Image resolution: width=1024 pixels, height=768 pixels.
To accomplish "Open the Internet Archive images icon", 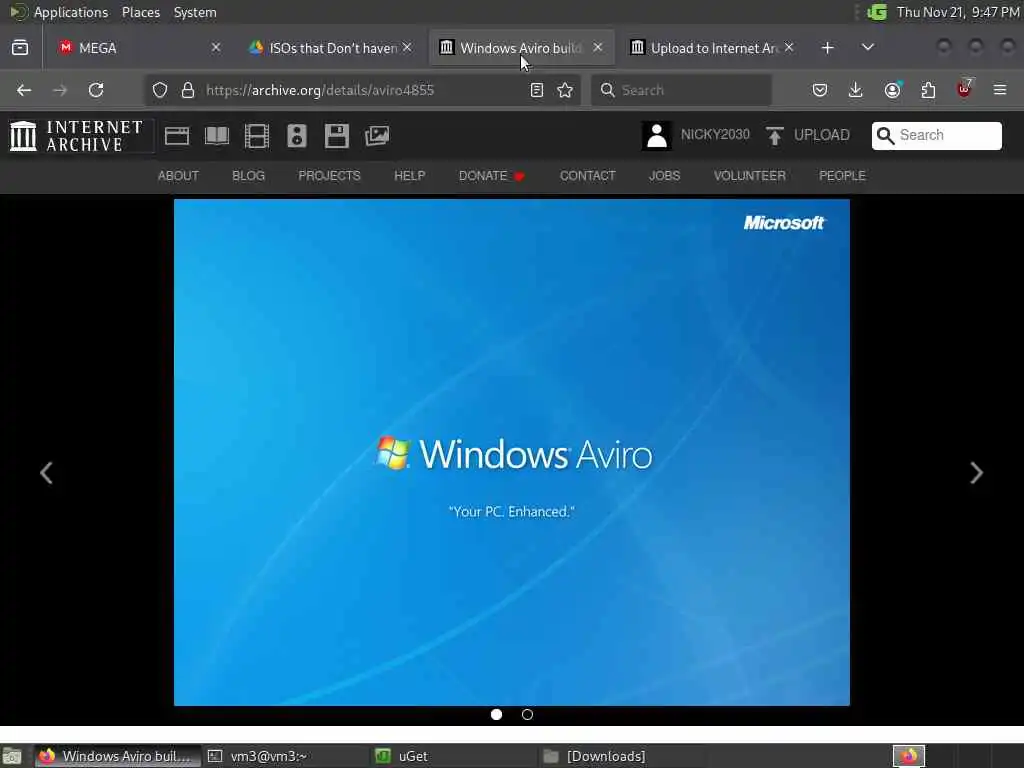I will tap(377, 136).
